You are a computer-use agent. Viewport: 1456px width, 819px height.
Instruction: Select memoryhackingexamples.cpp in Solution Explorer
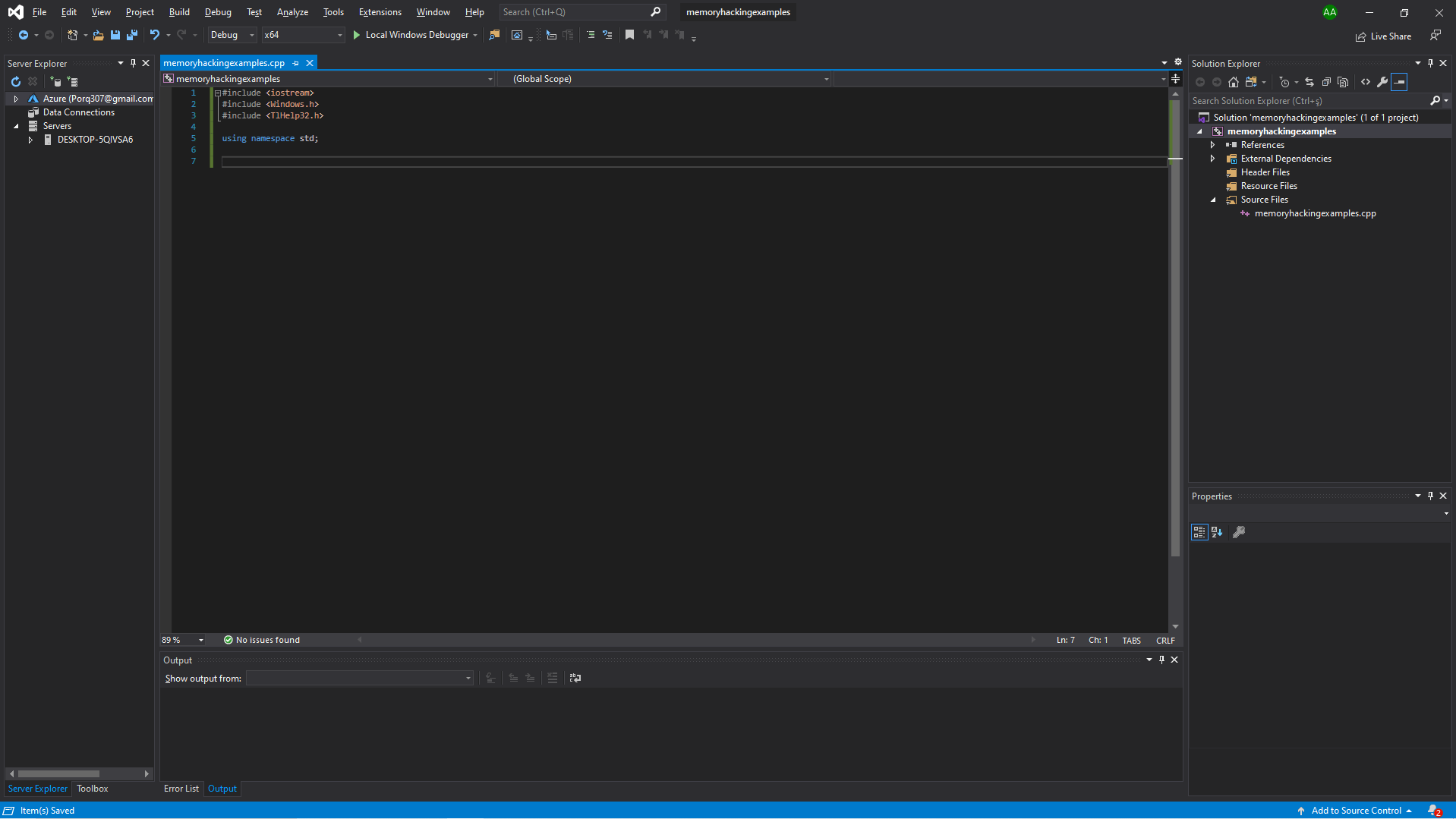point(1315,213)
